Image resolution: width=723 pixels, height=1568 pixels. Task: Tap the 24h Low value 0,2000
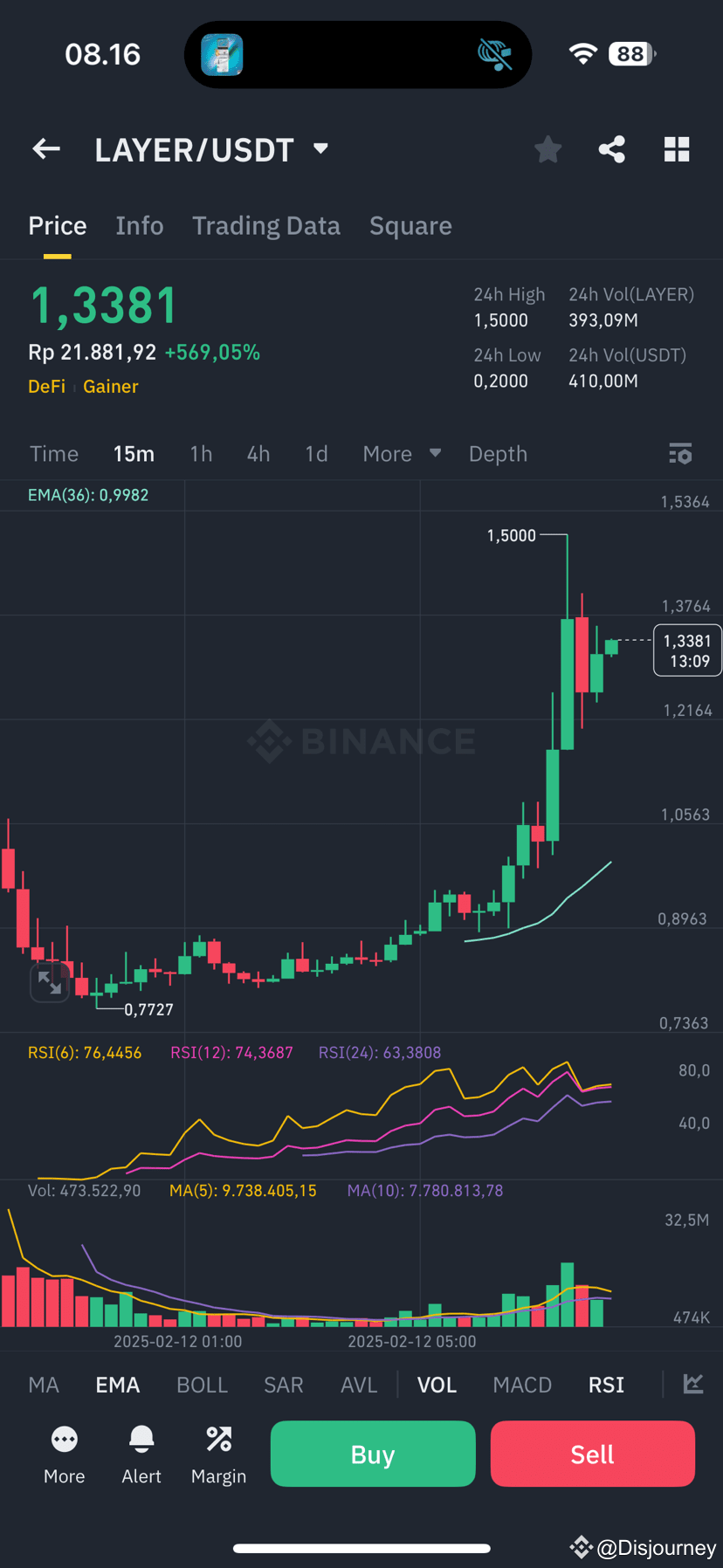tap(501, 382)
